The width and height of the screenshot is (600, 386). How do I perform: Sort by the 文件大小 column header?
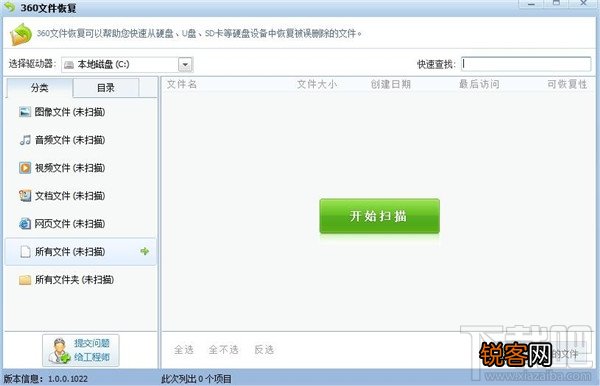(317, 84)
